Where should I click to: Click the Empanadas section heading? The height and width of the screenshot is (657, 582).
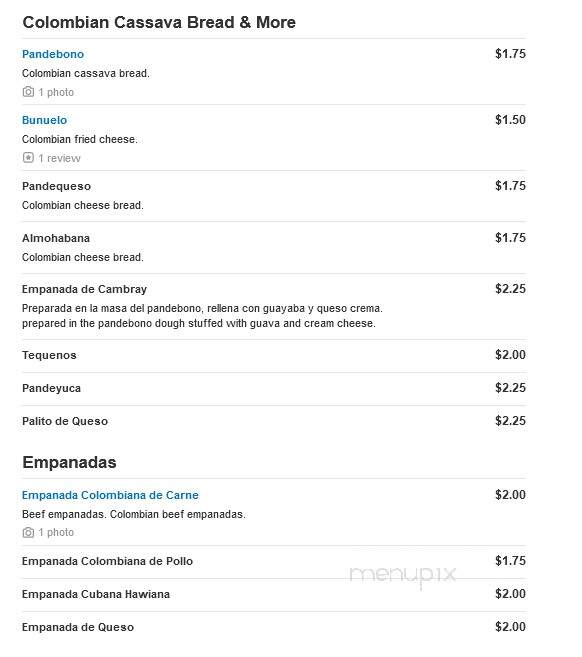[x=70, y=463]
